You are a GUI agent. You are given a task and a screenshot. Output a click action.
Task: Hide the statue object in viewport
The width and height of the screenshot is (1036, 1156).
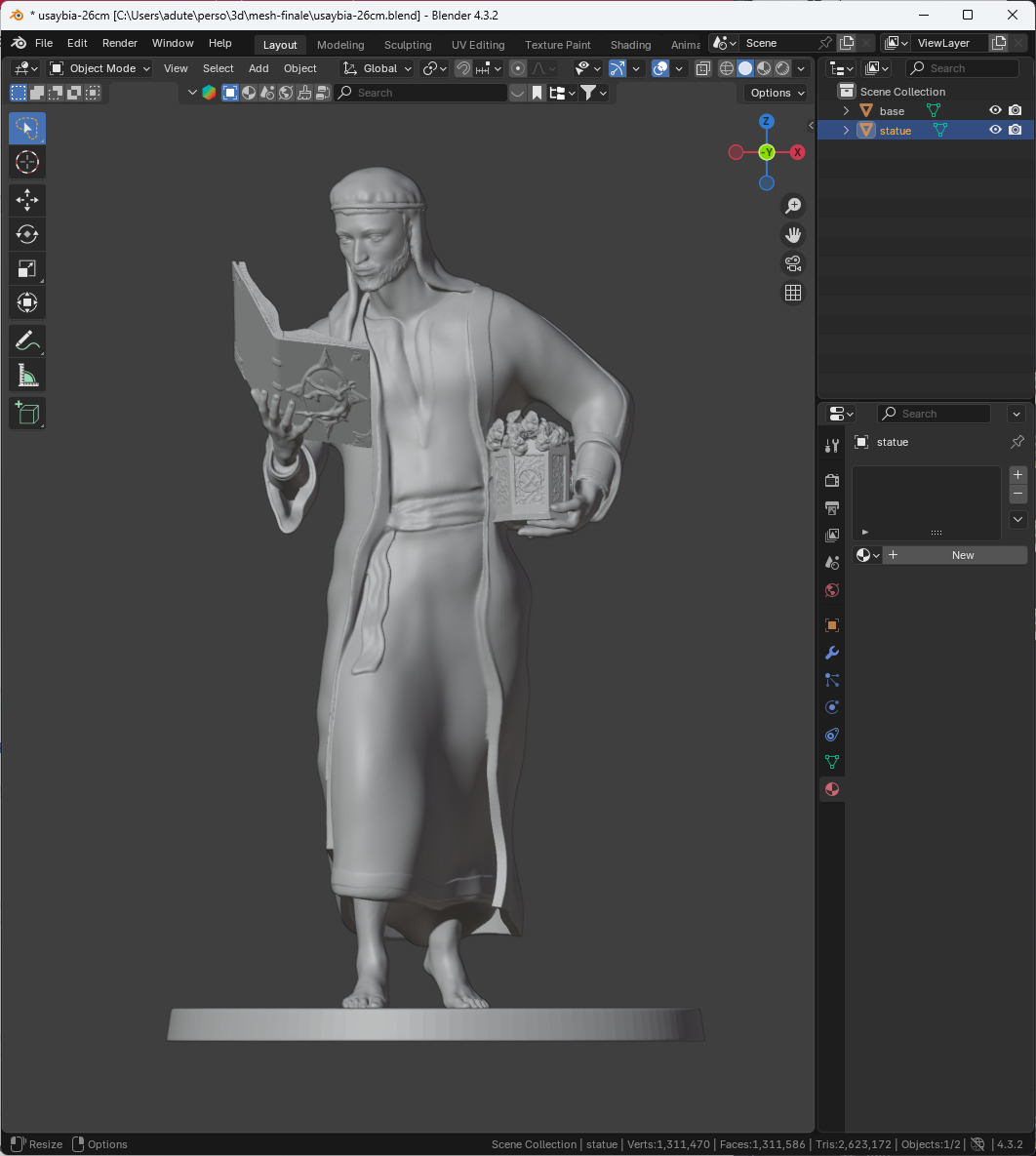click(995, 130)
